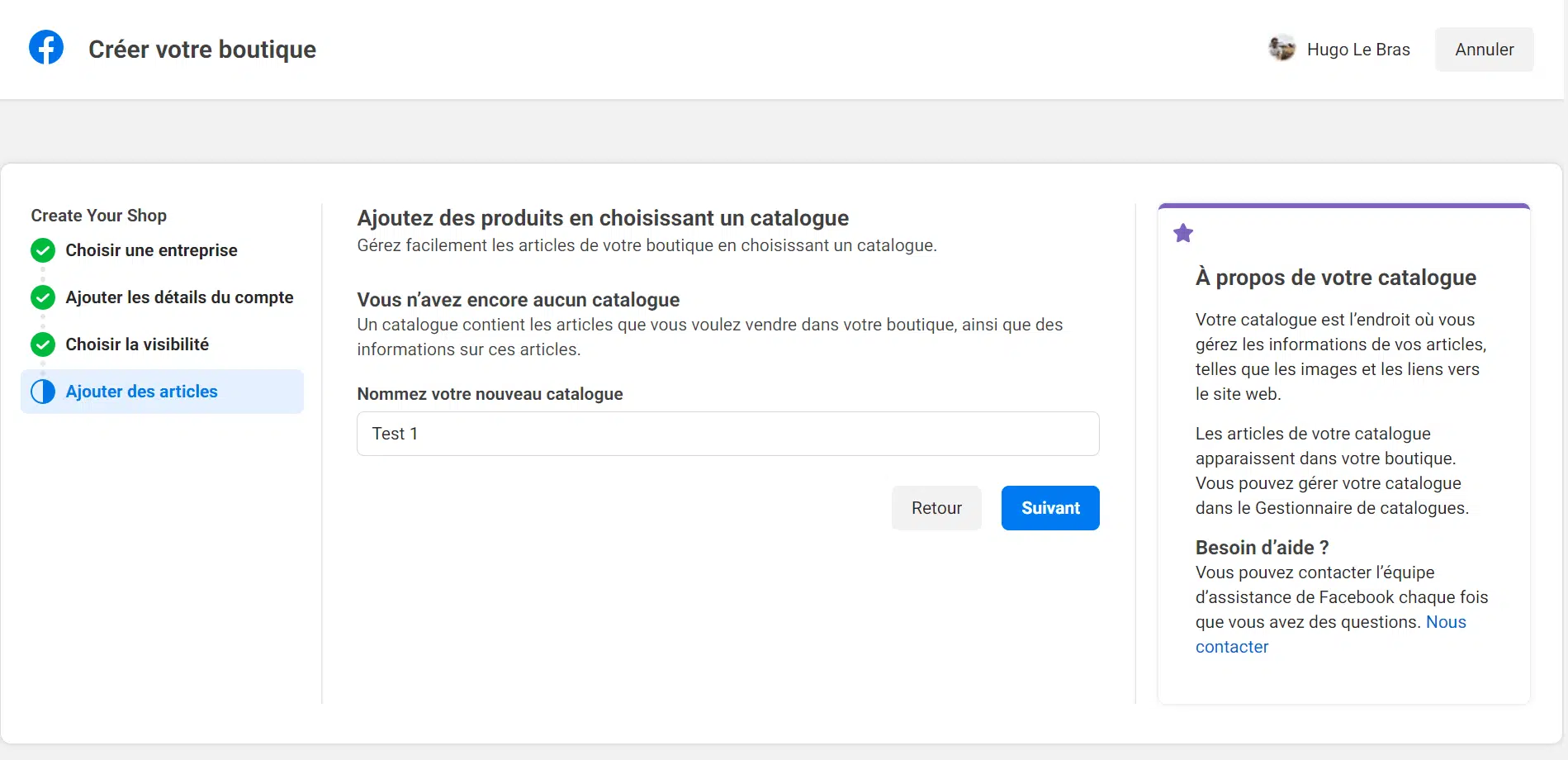
Task: Focus the catalogue name field containing Test 1
Action: pos(727,434)
